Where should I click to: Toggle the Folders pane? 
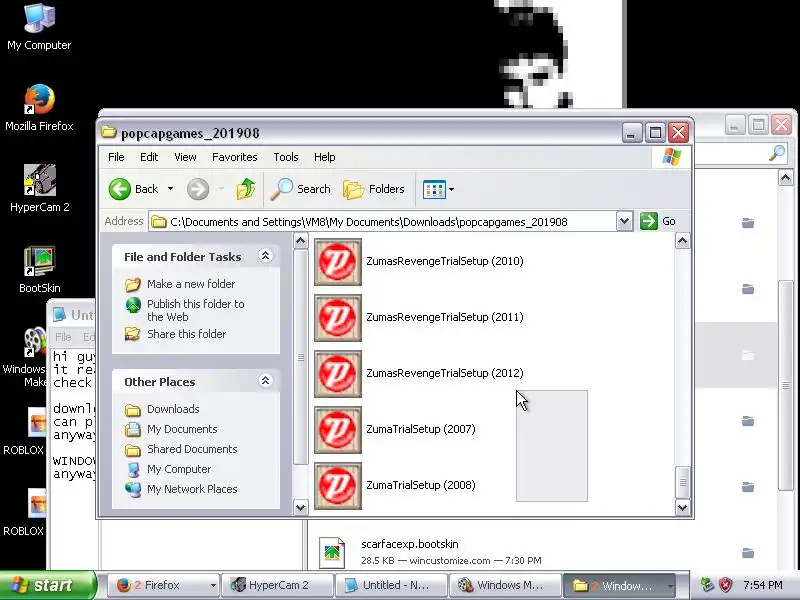374,189
